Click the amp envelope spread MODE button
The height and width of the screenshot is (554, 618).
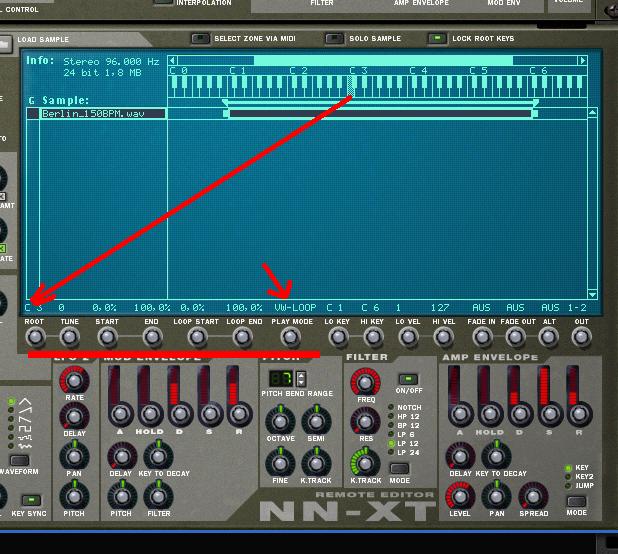[x=576, y=501]
